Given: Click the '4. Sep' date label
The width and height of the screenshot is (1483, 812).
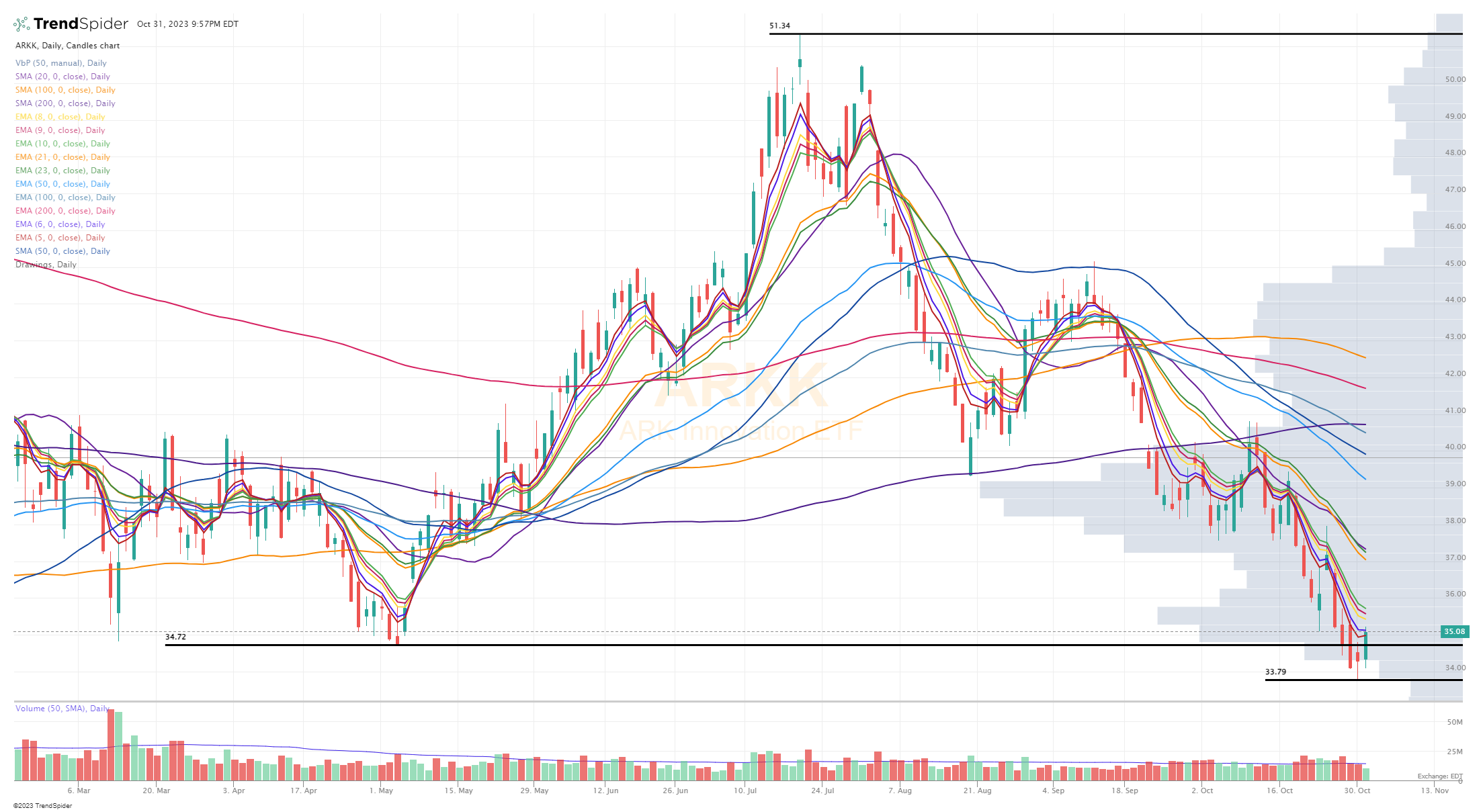Looking at the screenshot, I should (x=1053, y=791).
